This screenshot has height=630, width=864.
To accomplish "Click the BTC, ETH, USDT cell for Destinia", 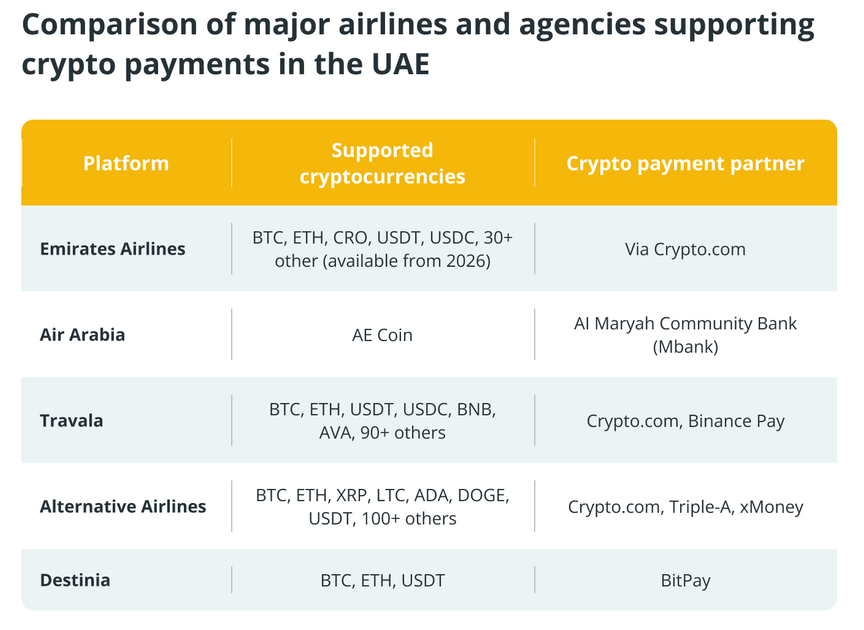I will [x=382, y=580].
